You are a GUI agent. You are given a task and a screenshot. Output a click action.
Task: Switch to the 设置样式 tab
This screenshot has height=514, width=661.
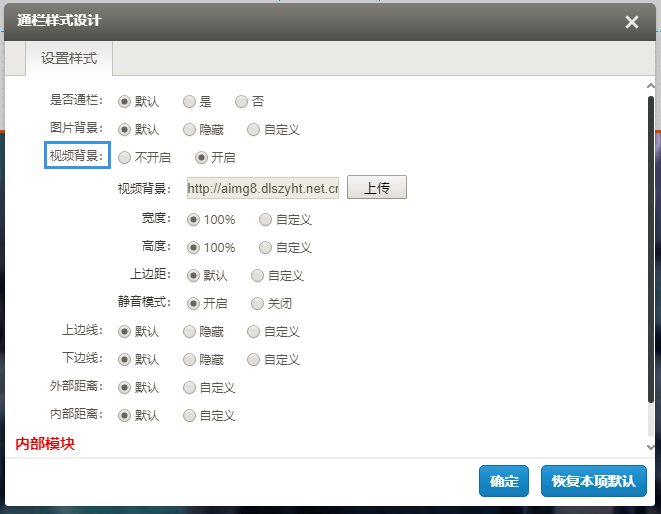click(69, 58)
